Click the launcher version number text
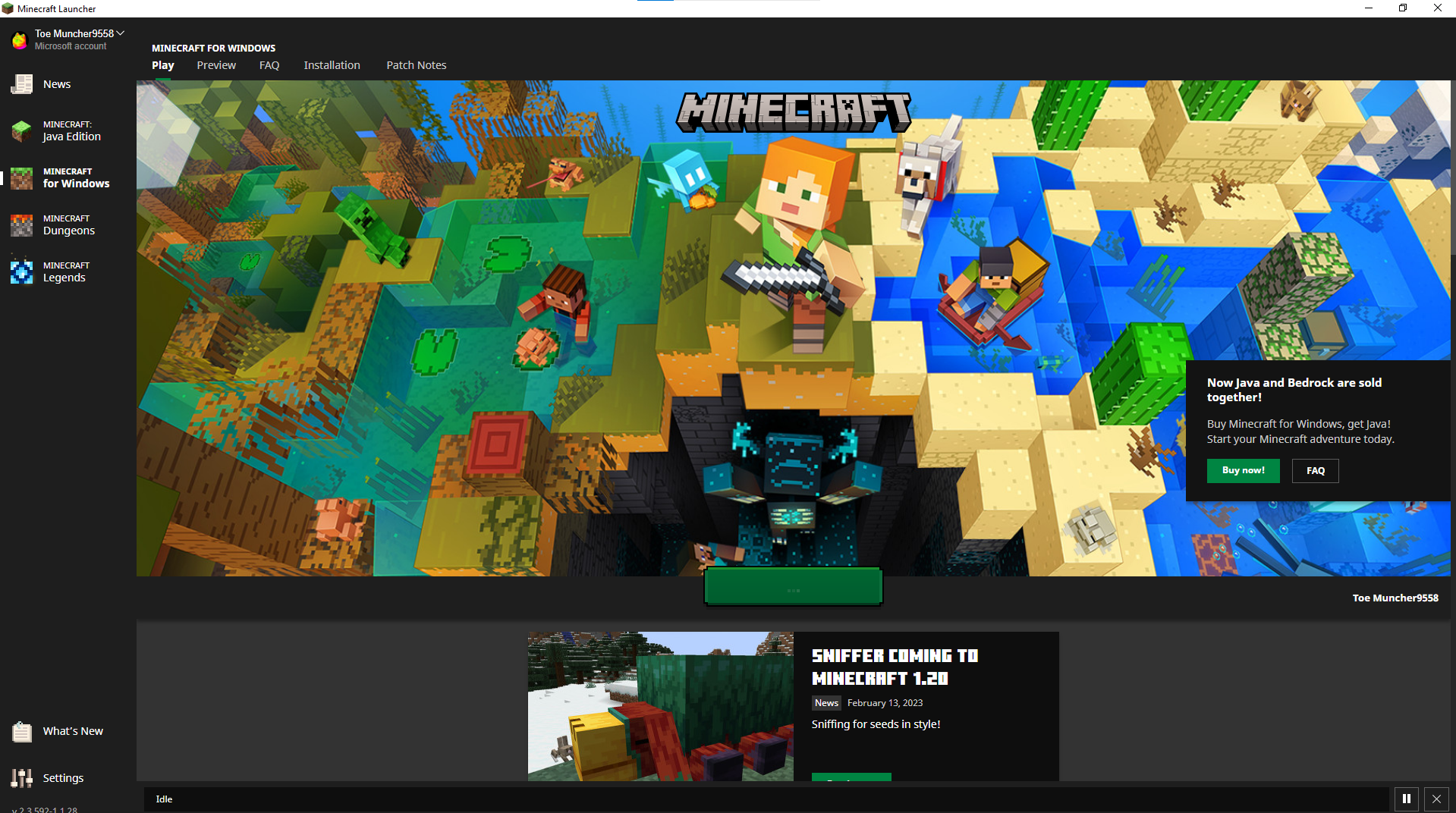The width and height of the screenshot is (1456, 813). click(45, 809)
